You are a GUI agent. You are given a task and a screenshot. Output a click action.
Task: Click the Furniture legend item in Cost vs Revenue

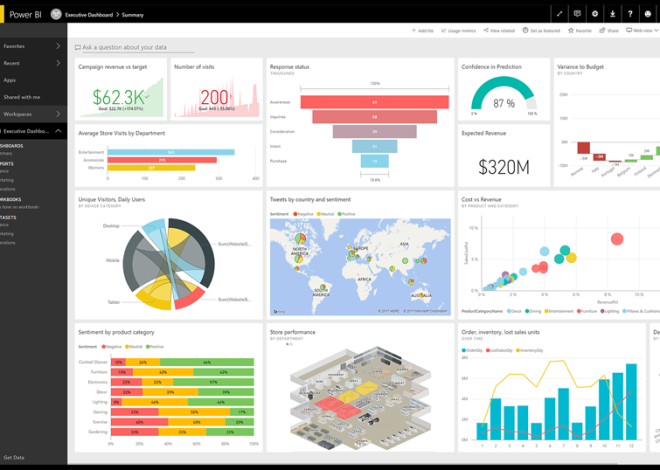point(587,311)
